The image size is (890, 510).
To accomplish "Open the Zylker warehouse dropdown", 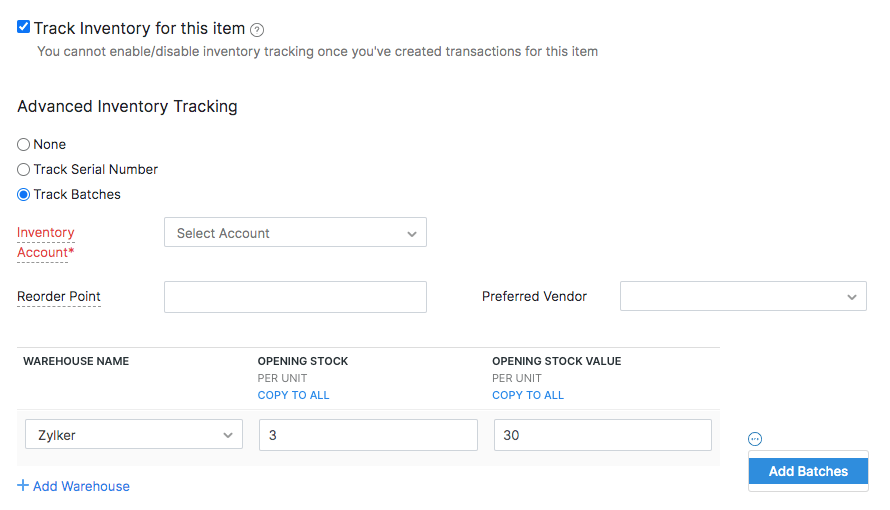I will (x=133, y=435).
